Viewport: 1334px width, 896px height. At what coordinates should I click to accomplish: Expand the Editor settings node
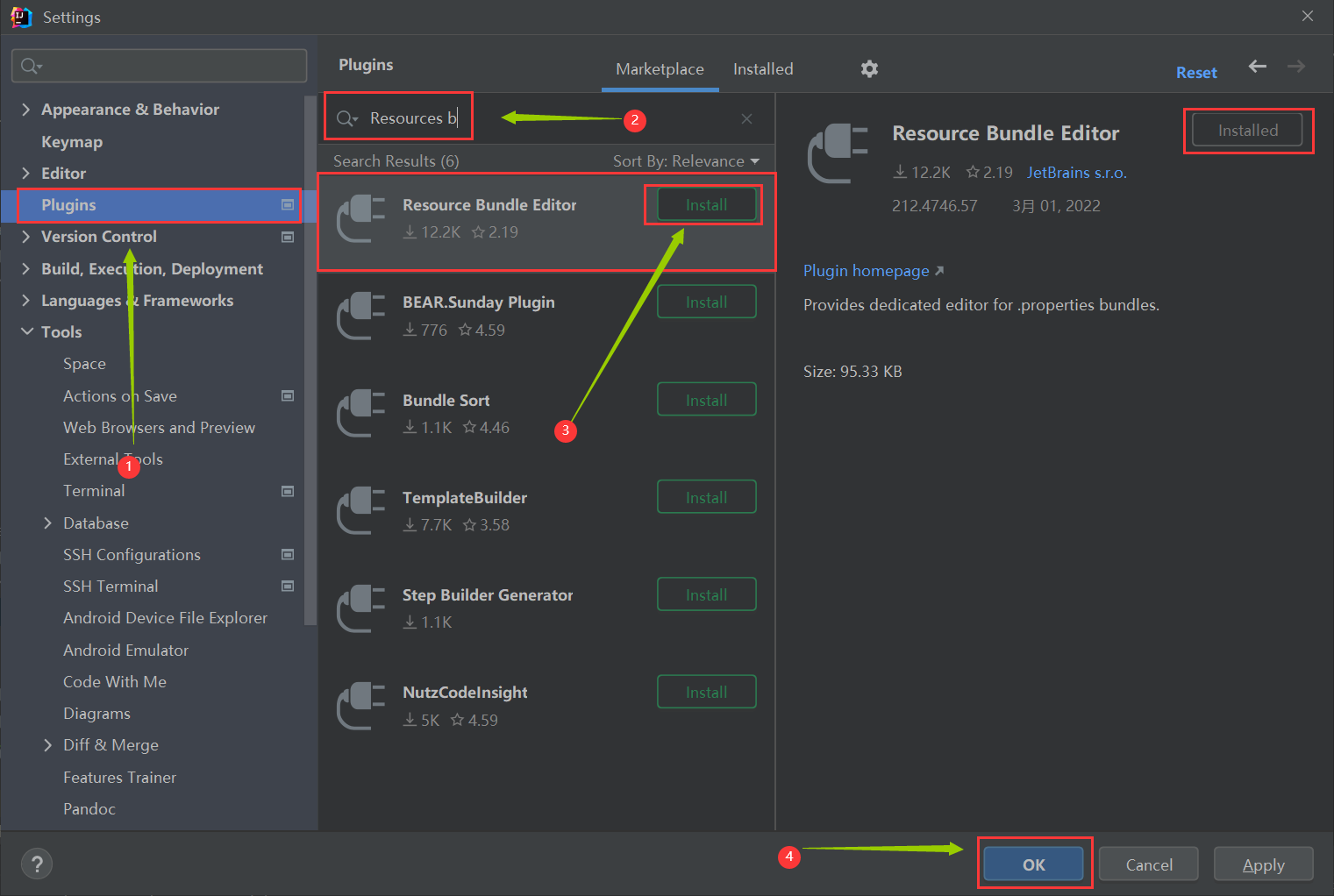[x=25, y=173]
